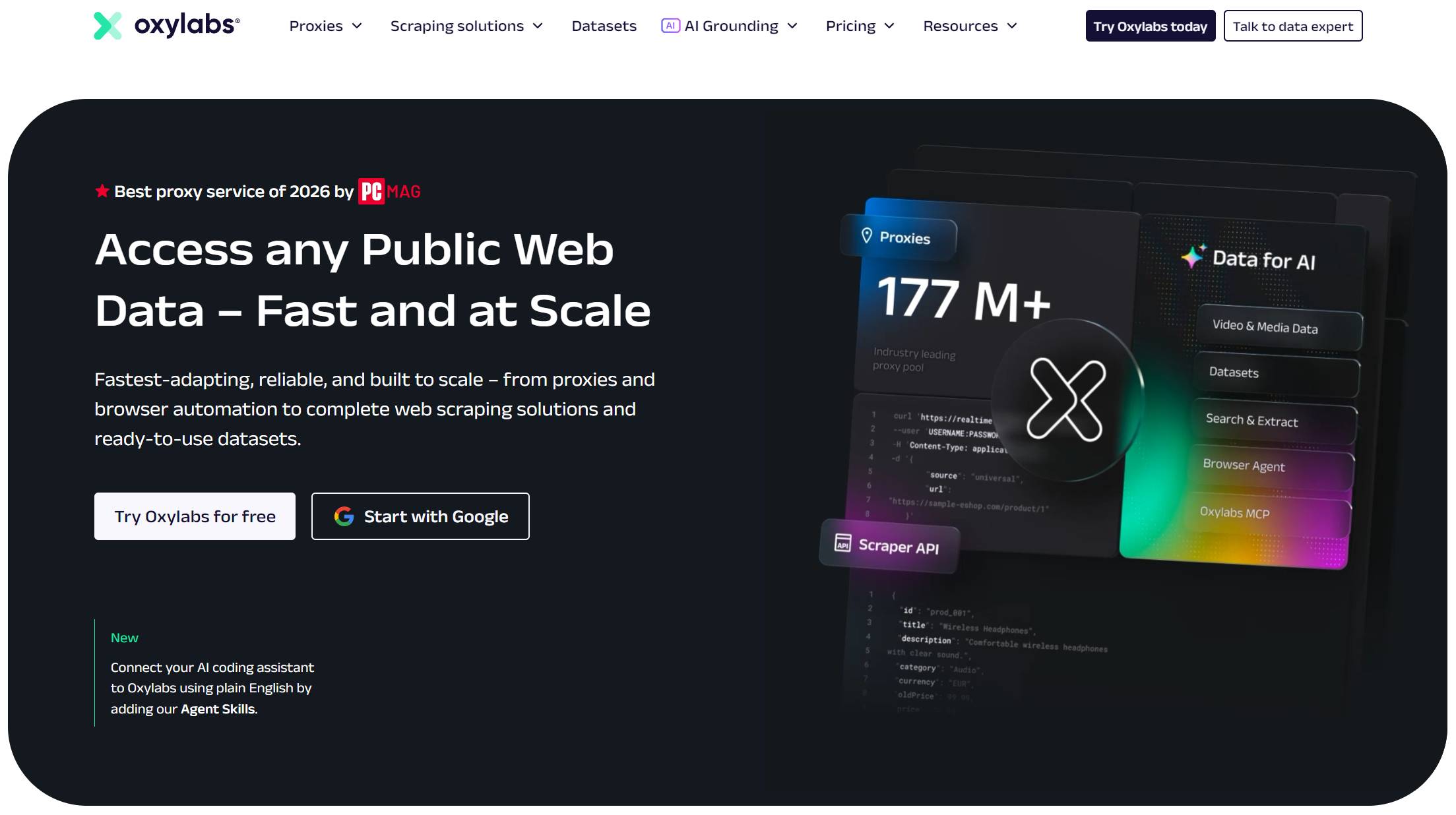The width and height of the screenshot is (1456, 815).
Task: Click Try Oxylabs today button
Action: click(x=1150, y=26)
